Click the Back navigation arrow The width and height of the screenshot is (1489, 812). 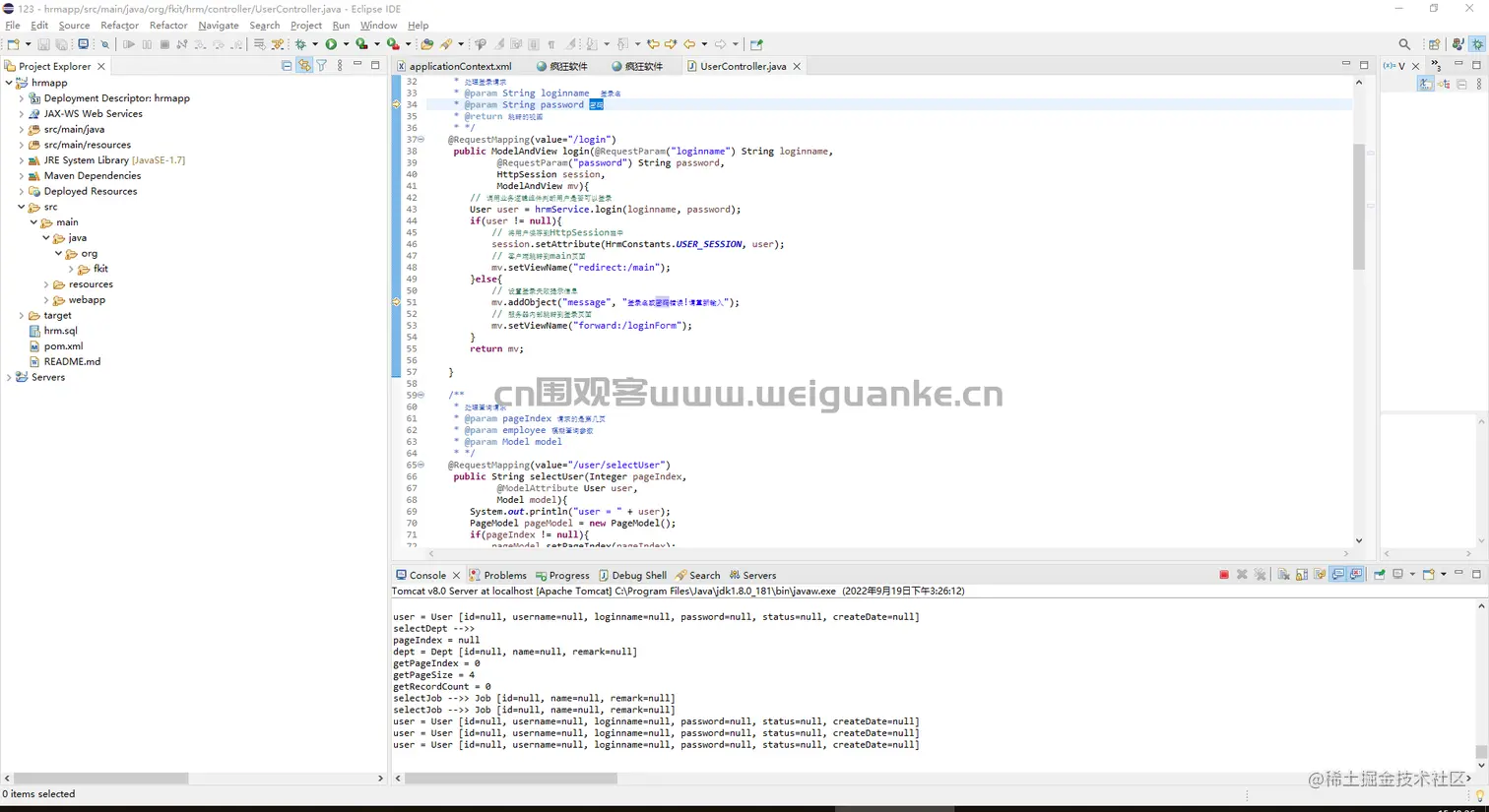click(689, 44)
